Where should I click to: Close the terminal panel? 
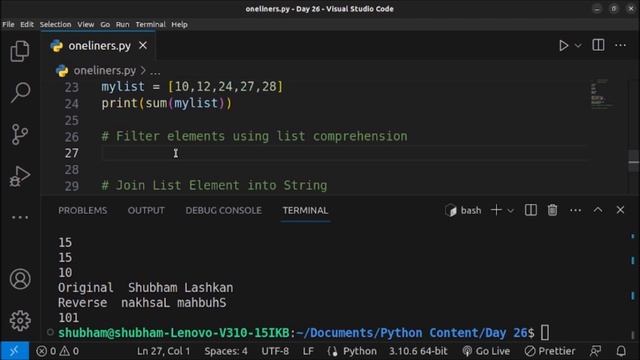coord(620,210)
